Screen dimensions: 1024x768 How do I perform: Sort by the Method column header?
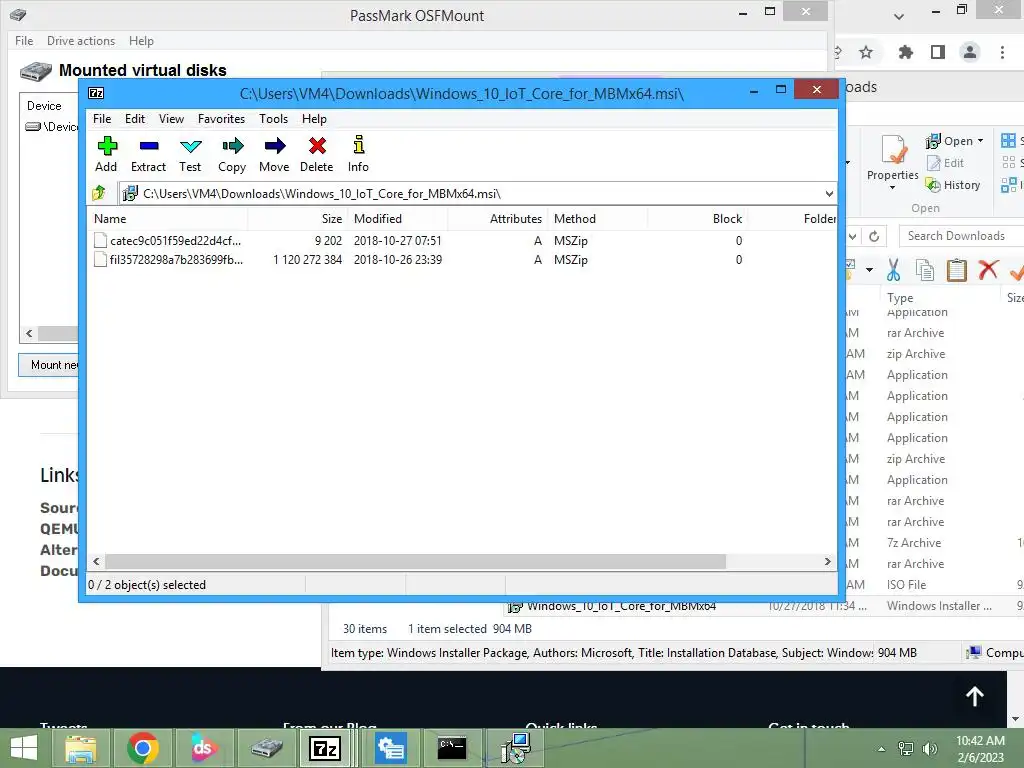pyautogui.click(x=598, y=219)
